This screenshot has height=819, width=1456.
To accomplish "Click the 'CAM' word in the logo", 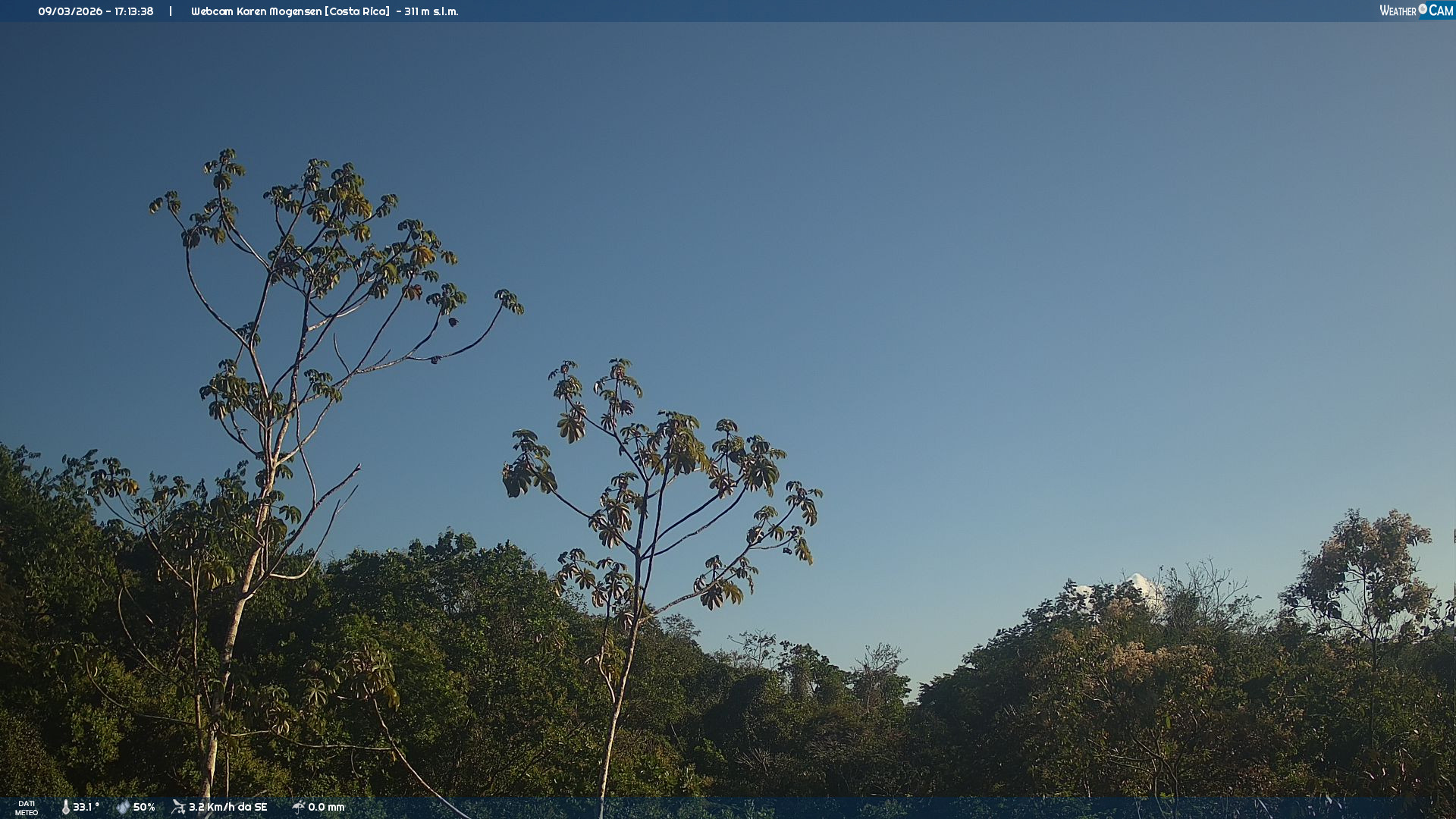I will coord(1441,11).
